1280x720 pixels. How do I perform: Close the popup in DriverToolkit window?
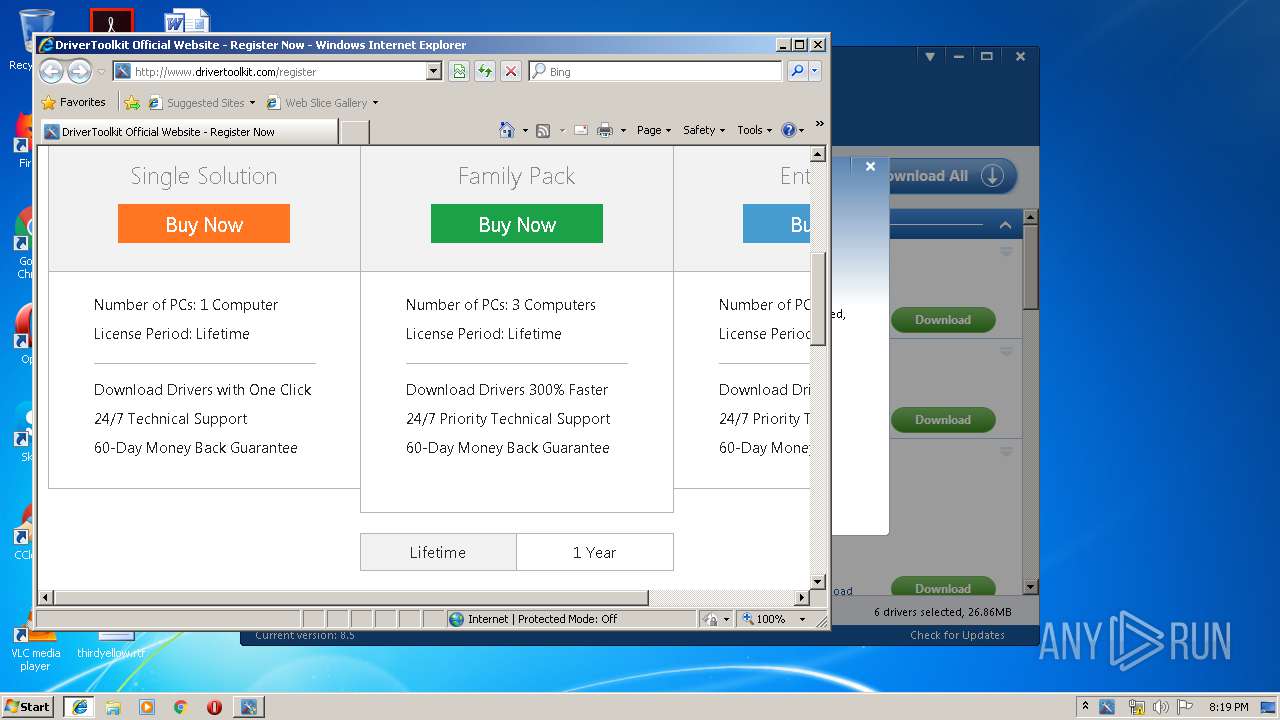(x=870, y=167)
